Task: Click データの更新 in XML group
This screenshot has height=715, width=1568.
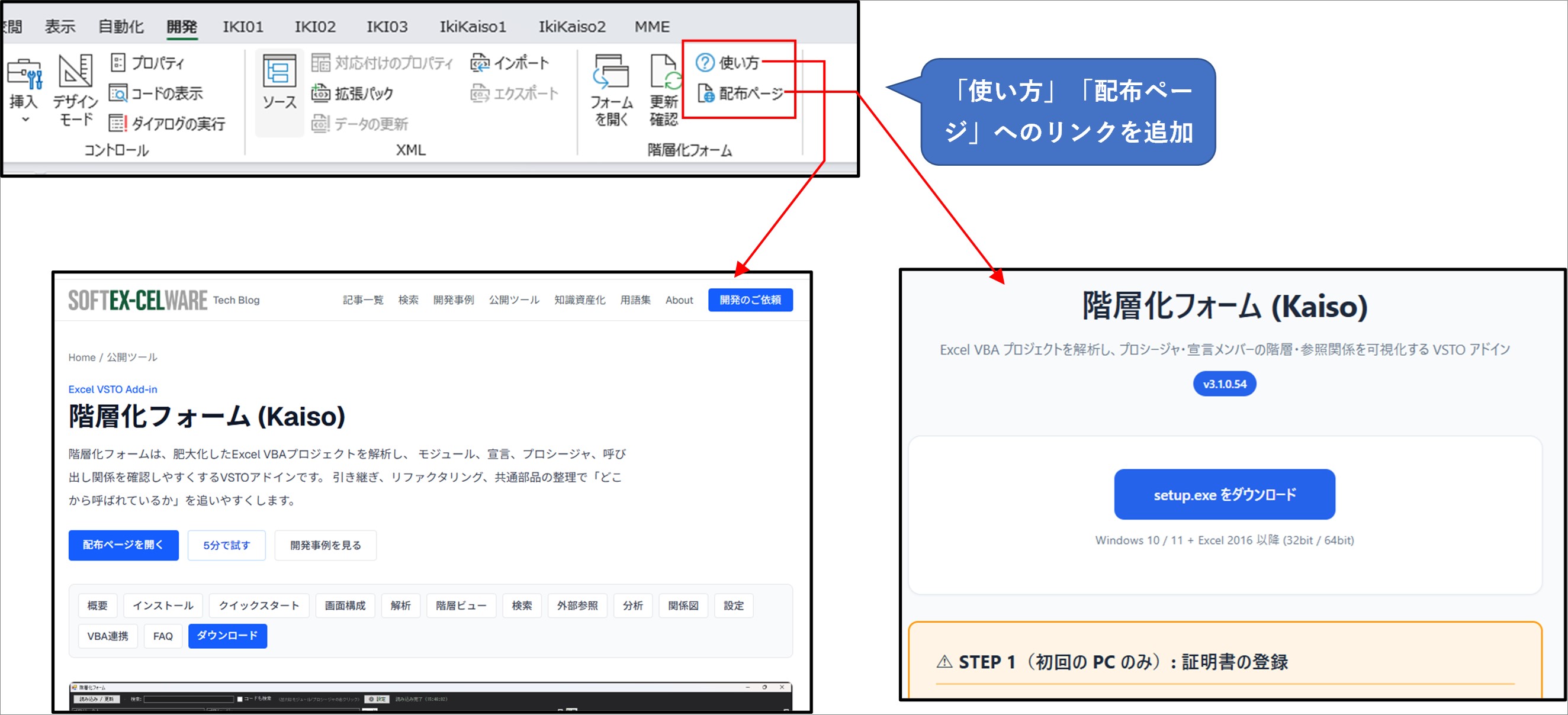Action: (x=360, y=124)
